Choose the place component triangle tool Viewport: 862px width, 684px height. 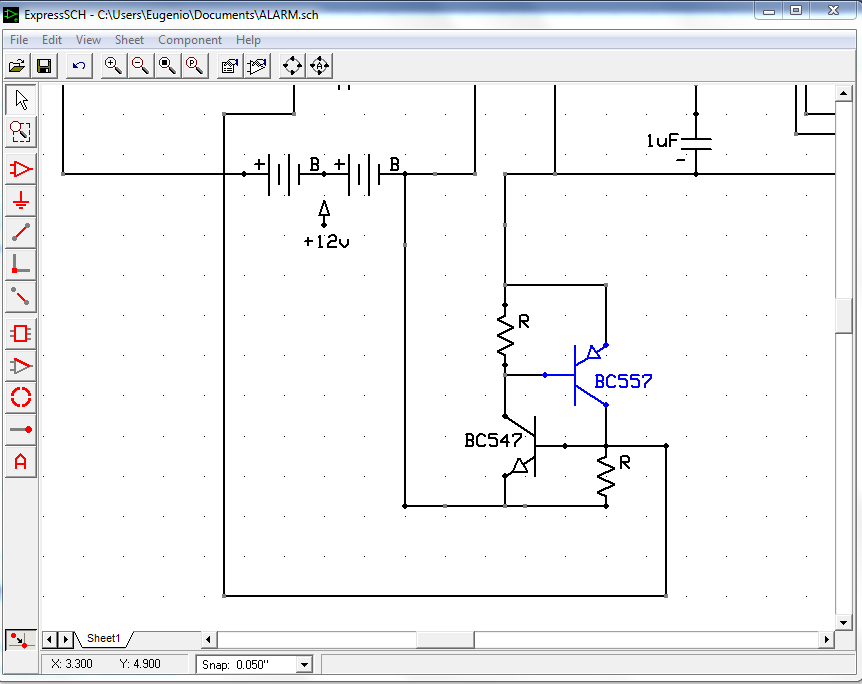tap(21, 169)
